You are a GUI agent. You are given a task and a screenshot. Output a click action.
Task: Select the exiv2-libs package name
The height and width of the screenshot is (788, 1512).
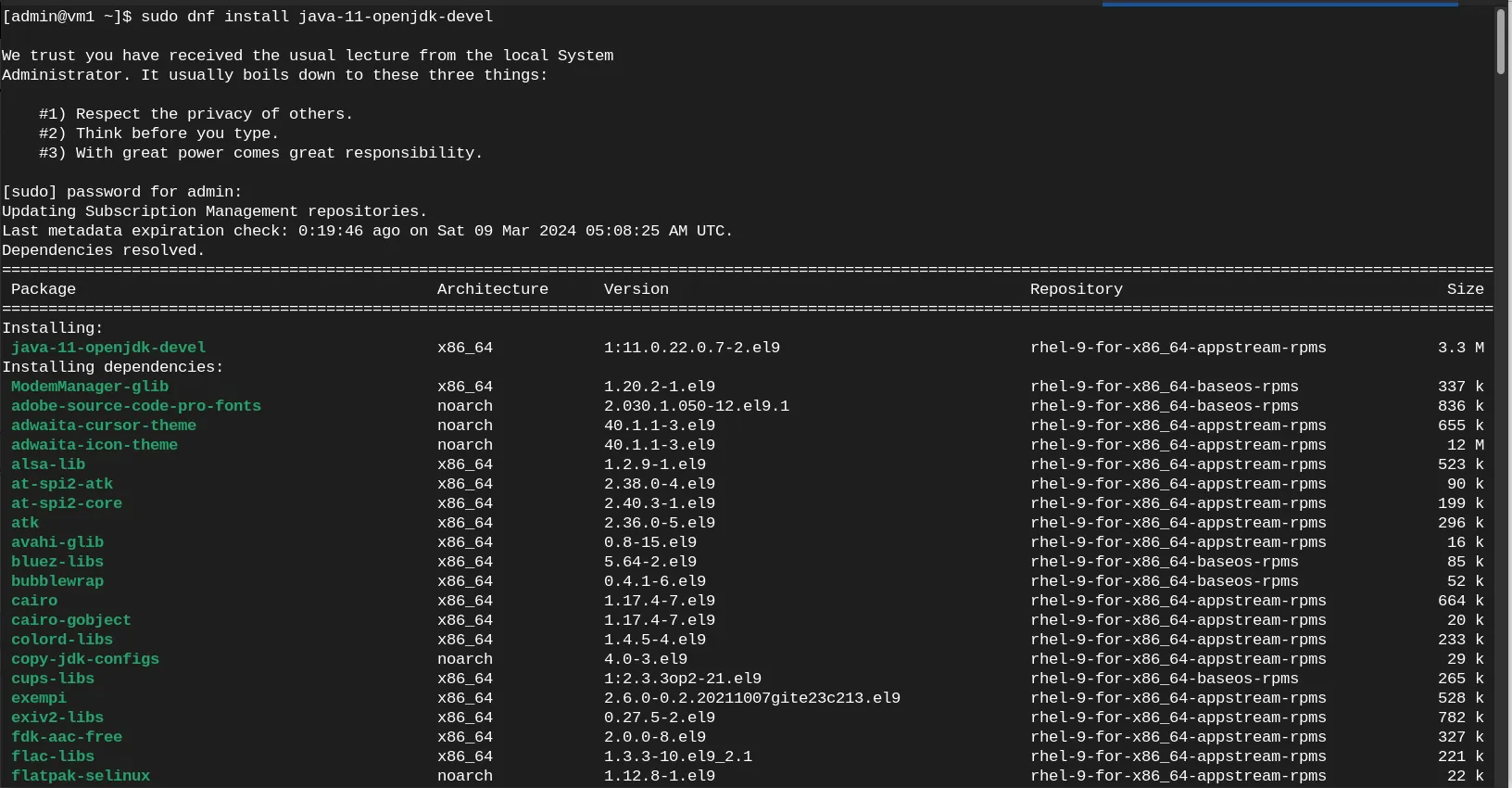coord(57,718)
